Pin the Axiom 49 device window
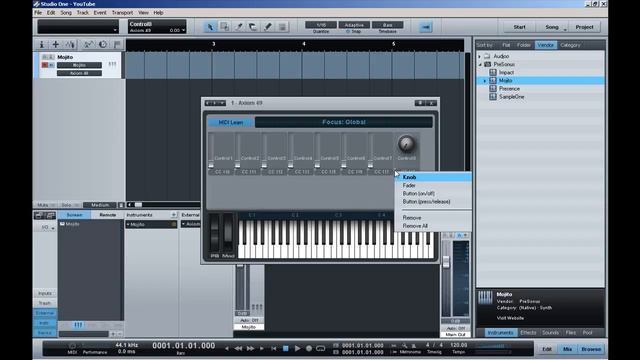640x360 pixels. [420, 103]
